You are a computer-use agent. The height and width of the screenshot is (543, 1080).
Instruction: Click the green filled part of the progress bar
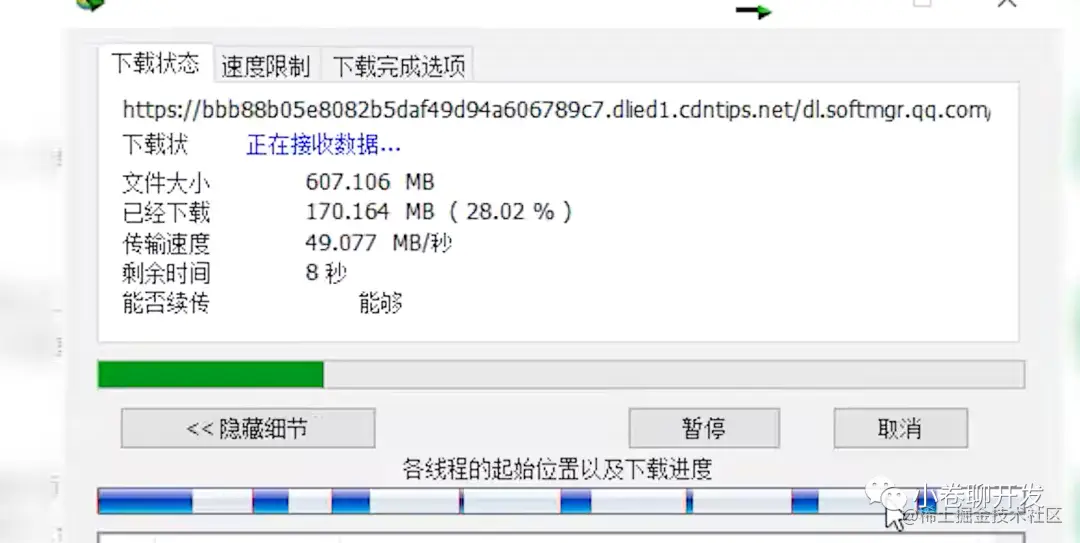[x=211, y=375]
